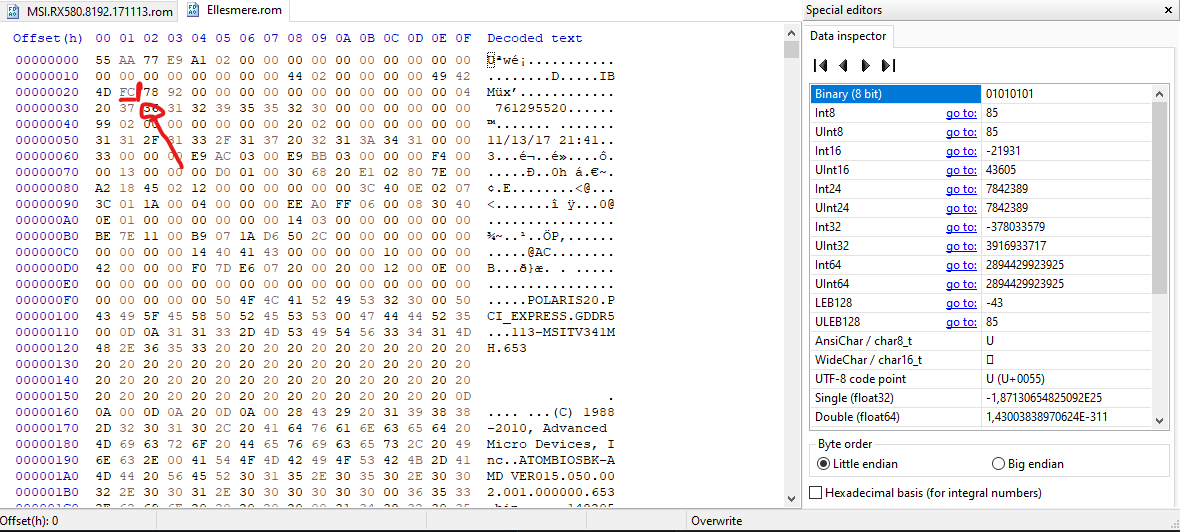This screenshot has height=532, width=1180.
Task: Click 'go to:' link for UInt64
Action: [961, 284]
